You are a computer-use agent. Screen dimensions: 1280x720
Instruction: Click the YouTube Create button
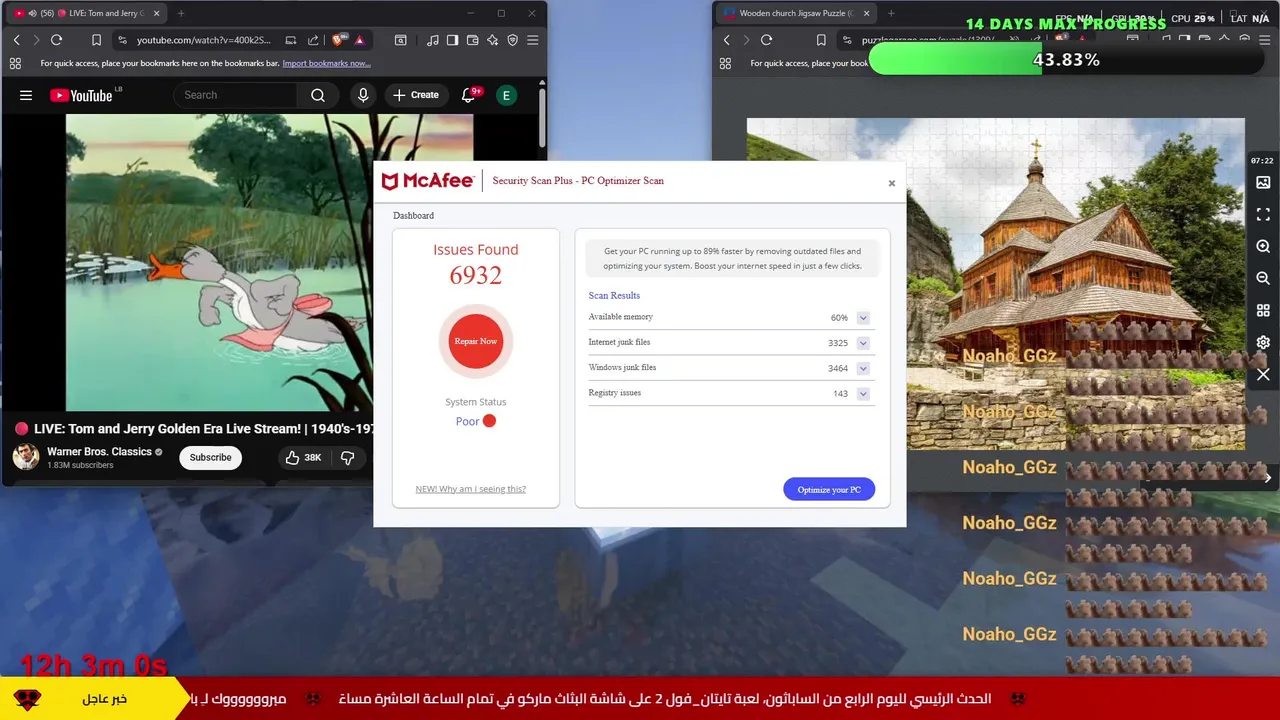(x=416, y=95)
